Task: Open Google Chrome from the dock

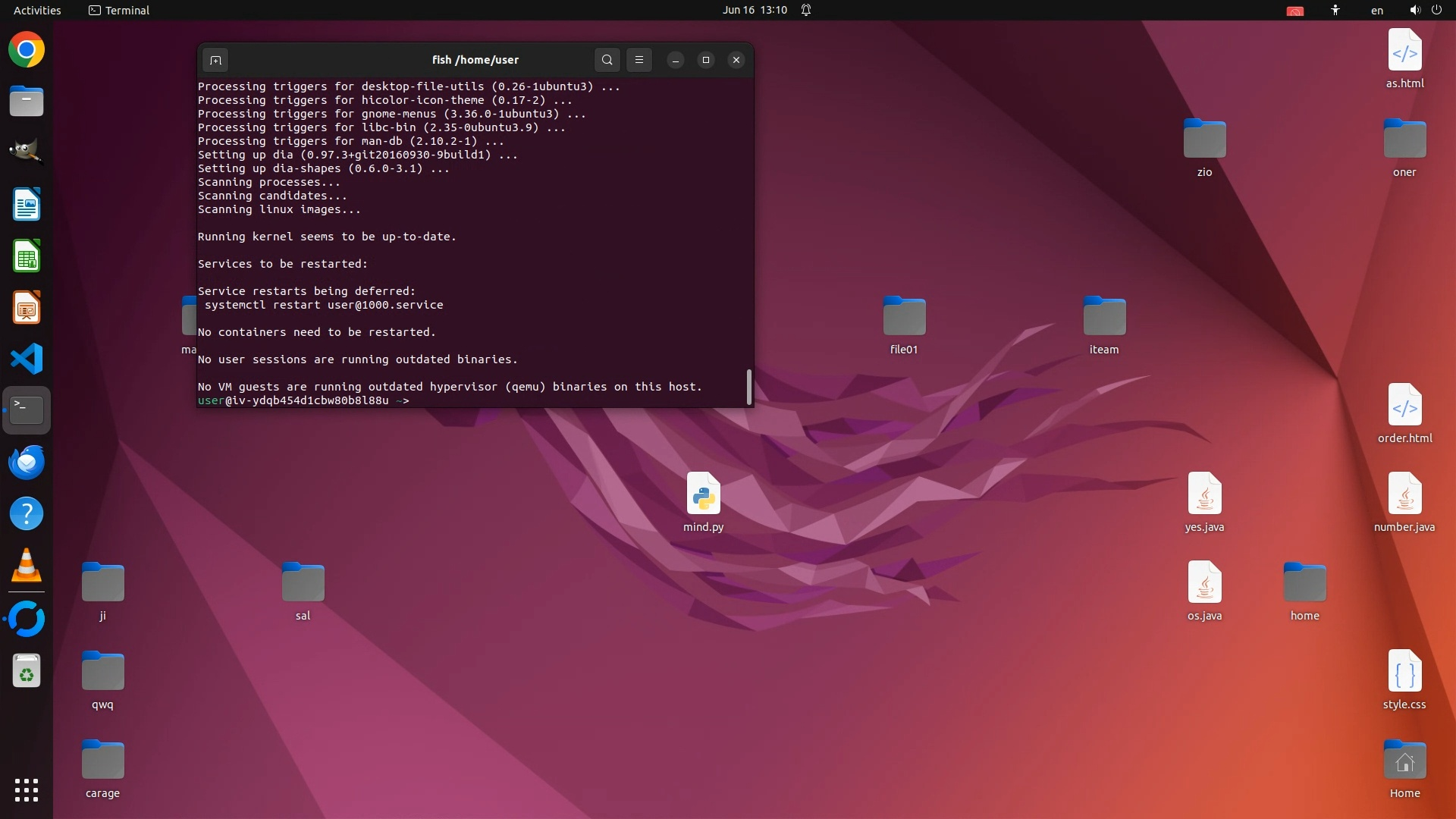Action: pyautogui.click(x=27, y=50)
